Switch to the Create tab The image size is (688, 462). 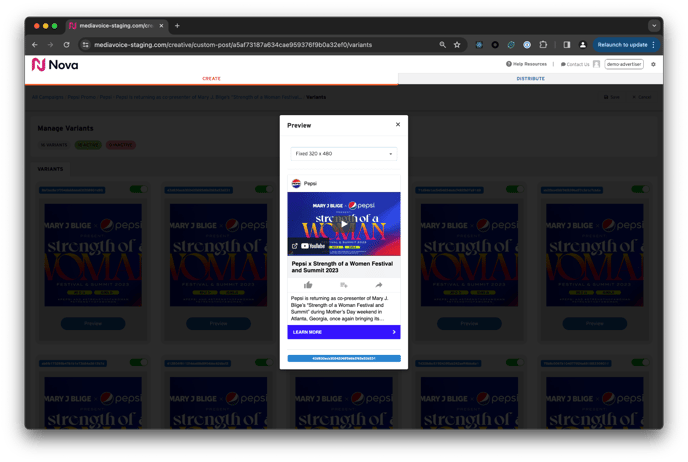[211, 78]
